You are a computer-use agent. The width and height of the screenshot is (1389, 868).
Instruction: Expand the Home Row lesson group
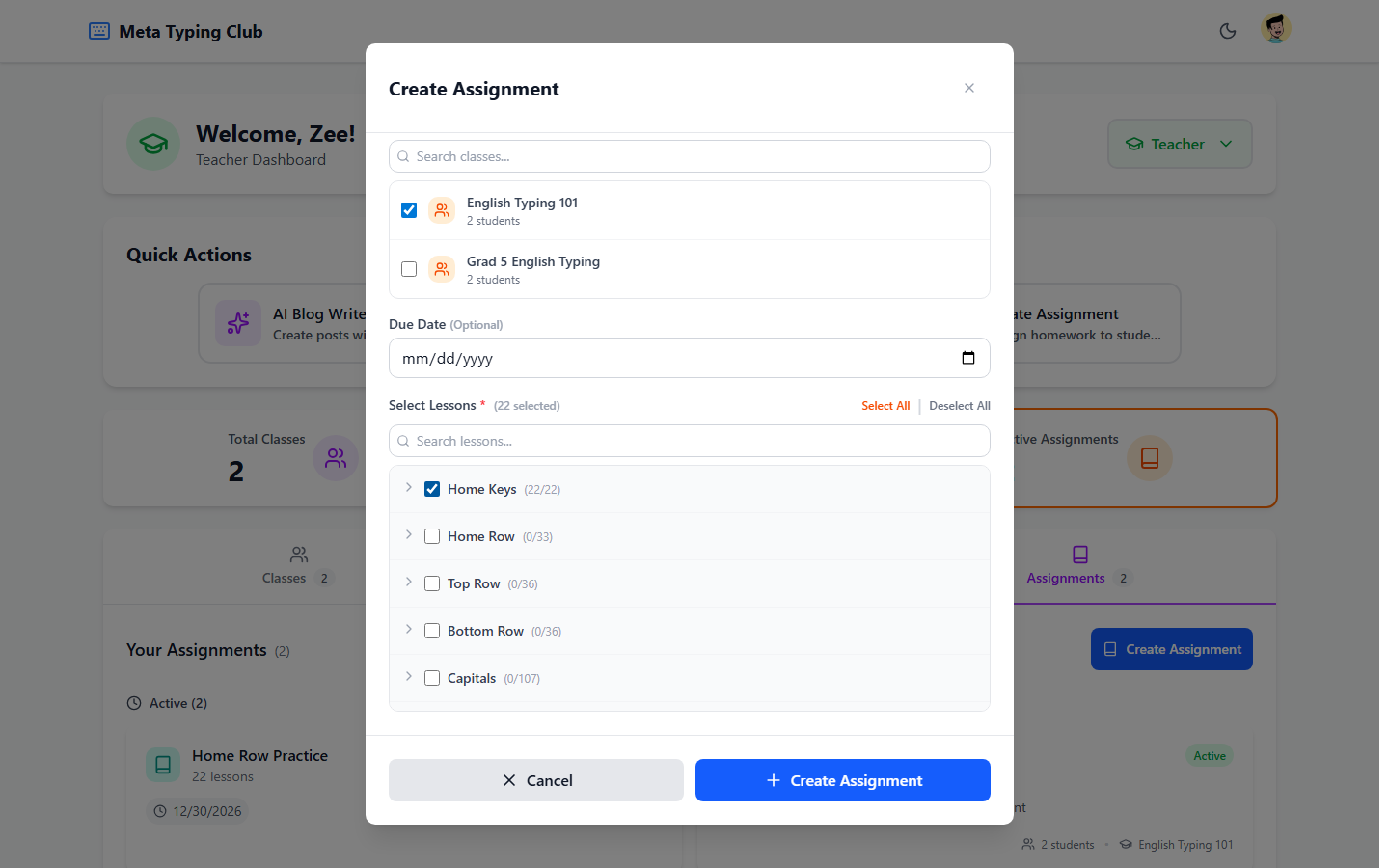click(x=409, y=535)
